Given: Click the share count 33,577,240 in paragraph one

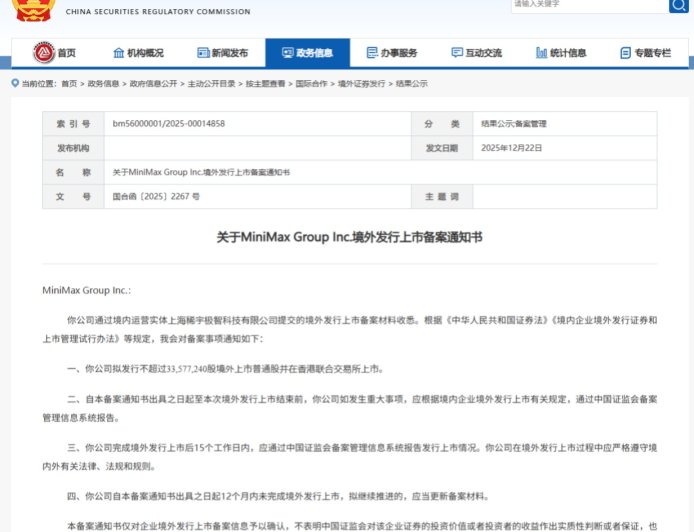Looking at the screenshot, I should [186, 369].
